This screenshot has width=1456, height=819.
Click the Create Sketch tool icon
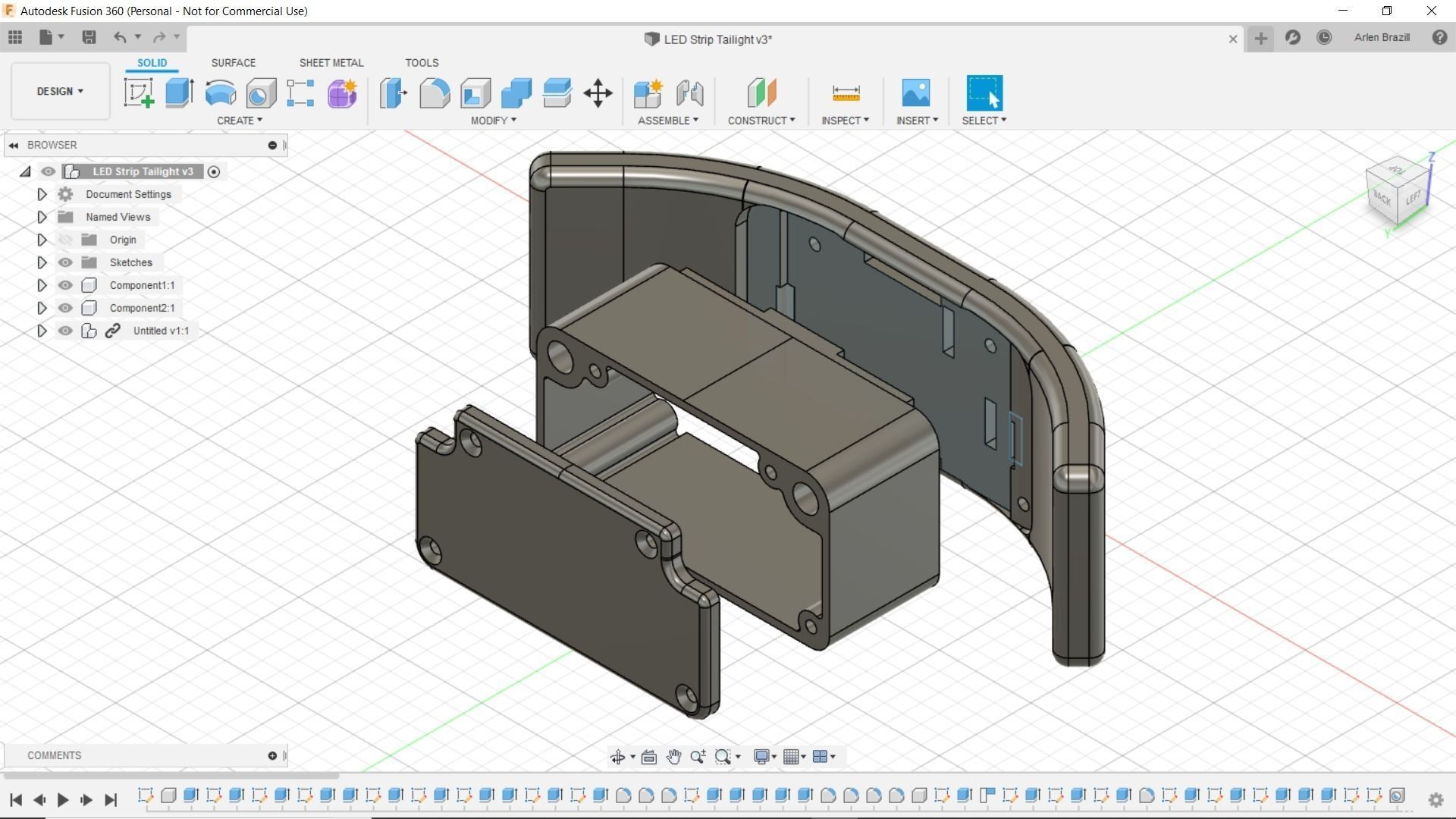(x=139, y=93)
